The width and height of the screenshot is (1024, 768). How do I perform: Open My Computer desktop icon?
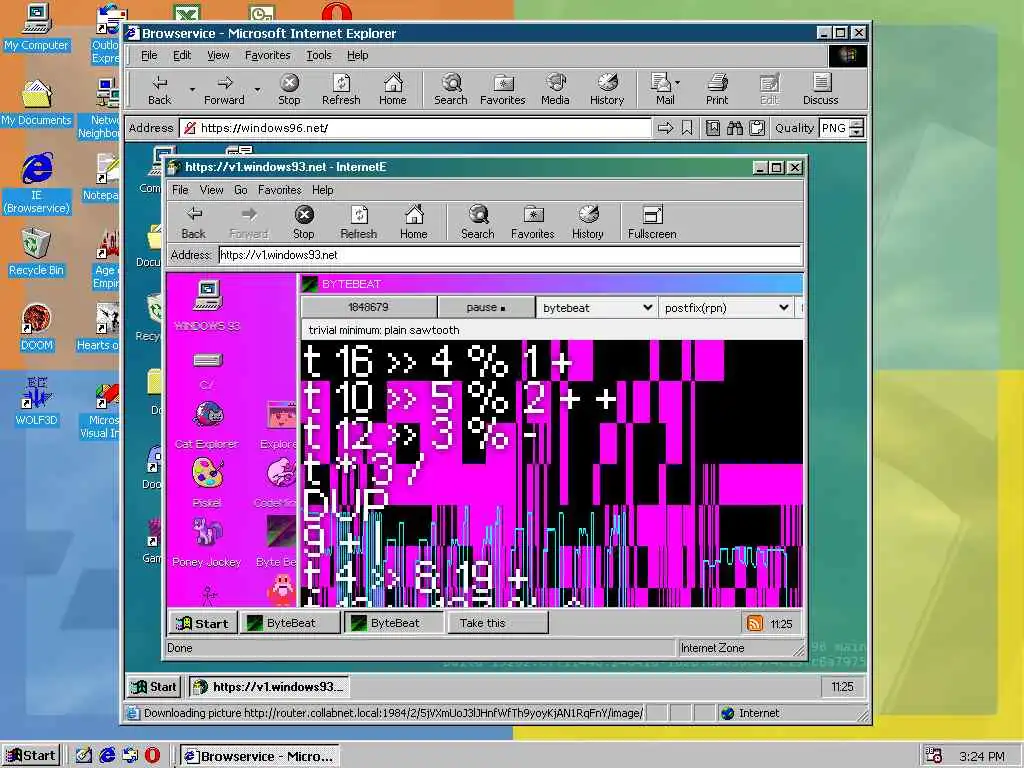[37, 27]
